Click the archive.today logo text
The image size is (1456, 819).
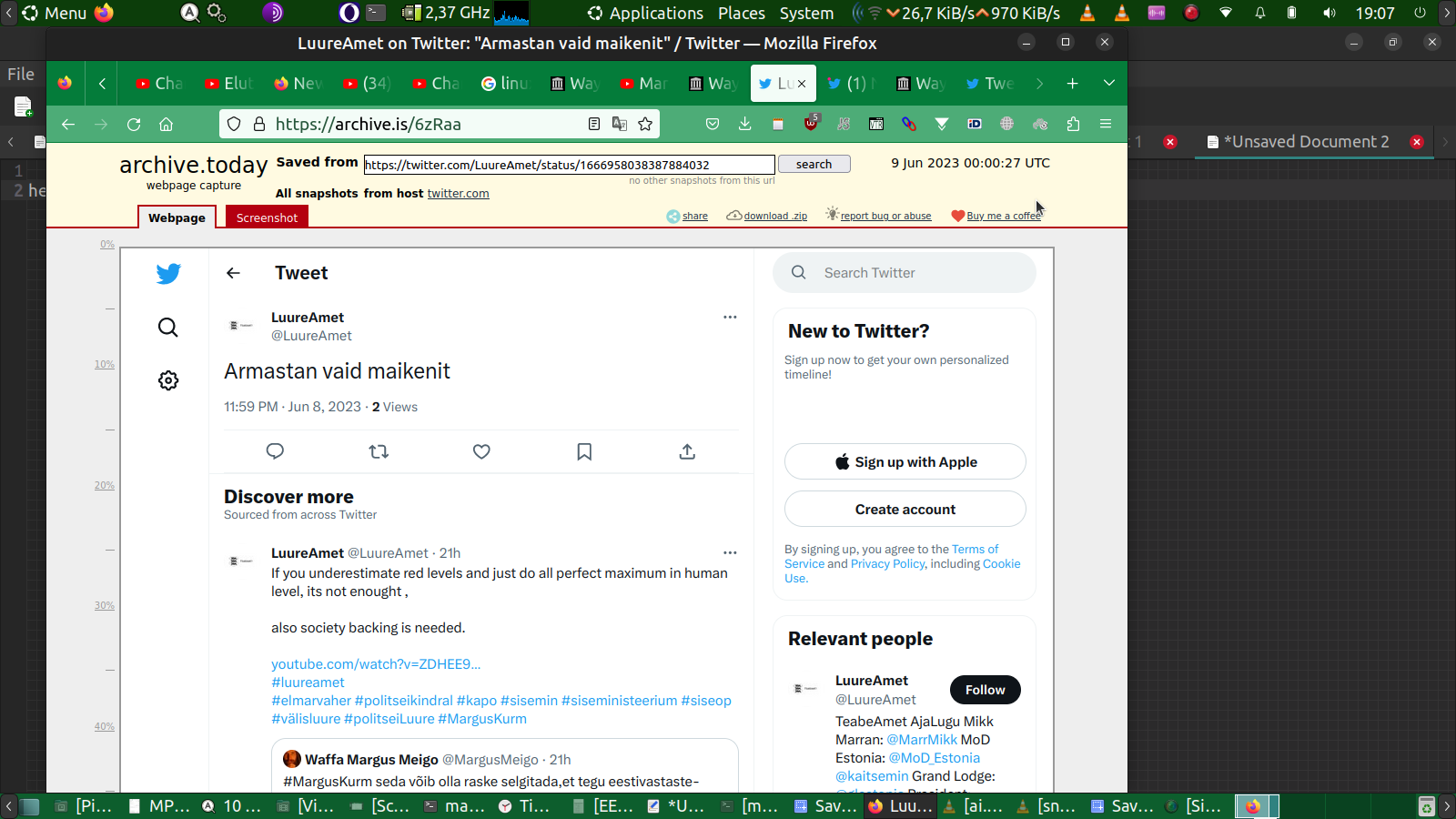[194, 165]
